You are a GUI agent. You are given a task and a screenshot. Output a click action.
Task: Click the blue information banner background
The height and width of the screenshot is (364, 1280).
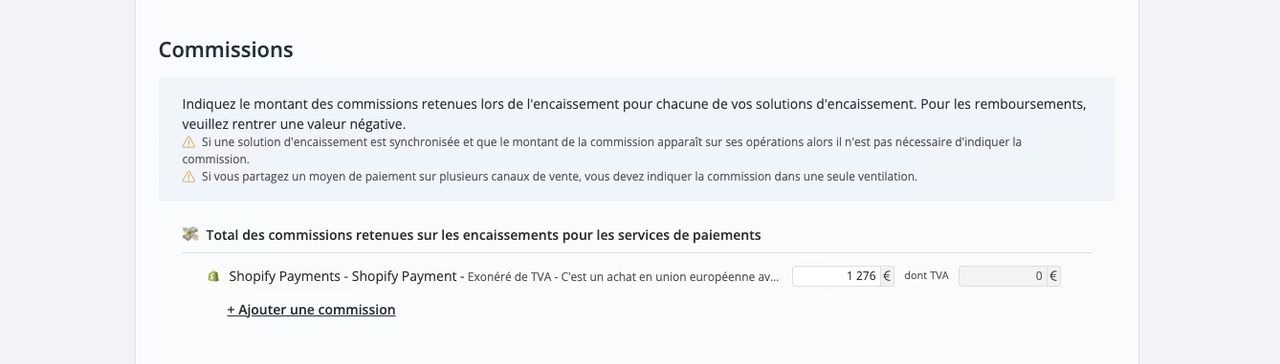pos(636,139)
